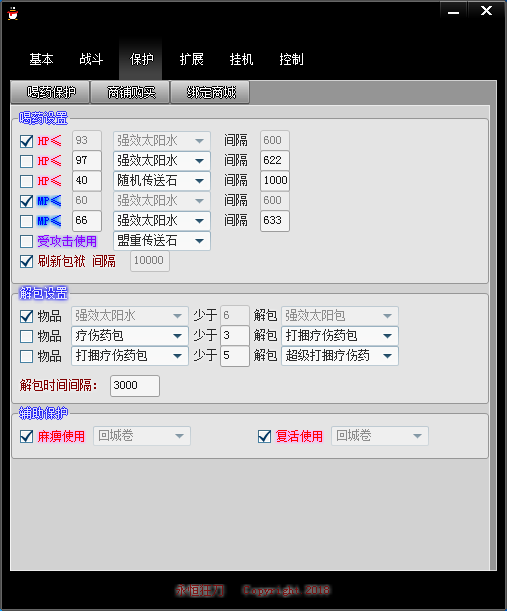Click the MP threshold field showing 66
The width and height of the screenshot is (507, 611).
(87, 221)
